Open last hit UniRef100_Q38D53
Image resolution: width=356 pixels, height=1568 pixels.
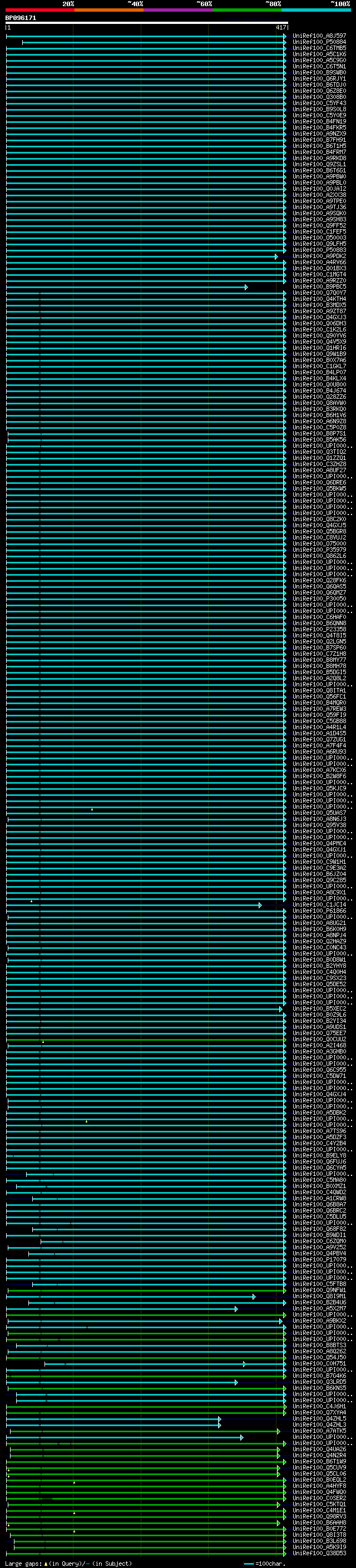tap(319, 1554)
